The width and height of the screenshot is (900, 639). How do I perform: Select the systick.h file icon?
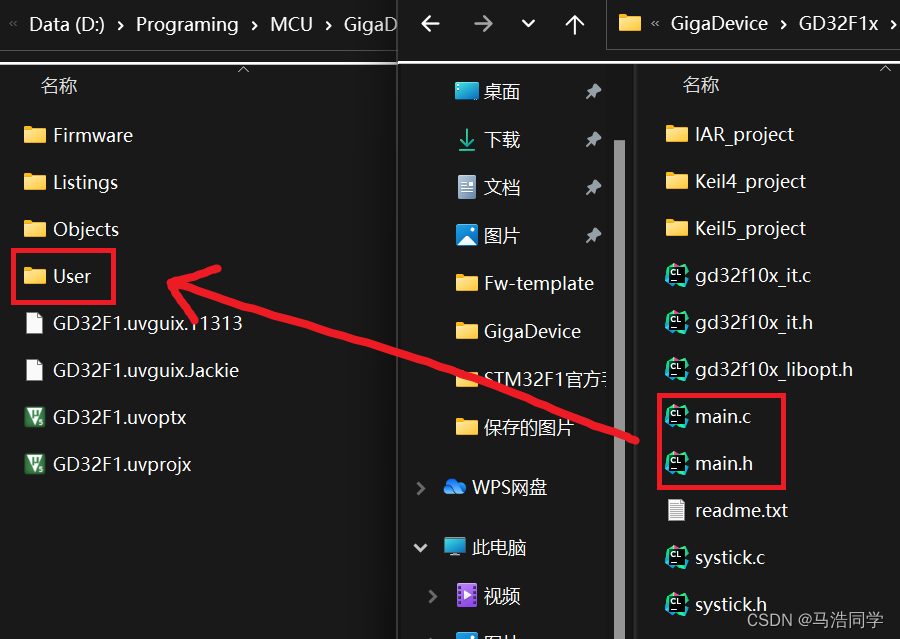(677, 605)
